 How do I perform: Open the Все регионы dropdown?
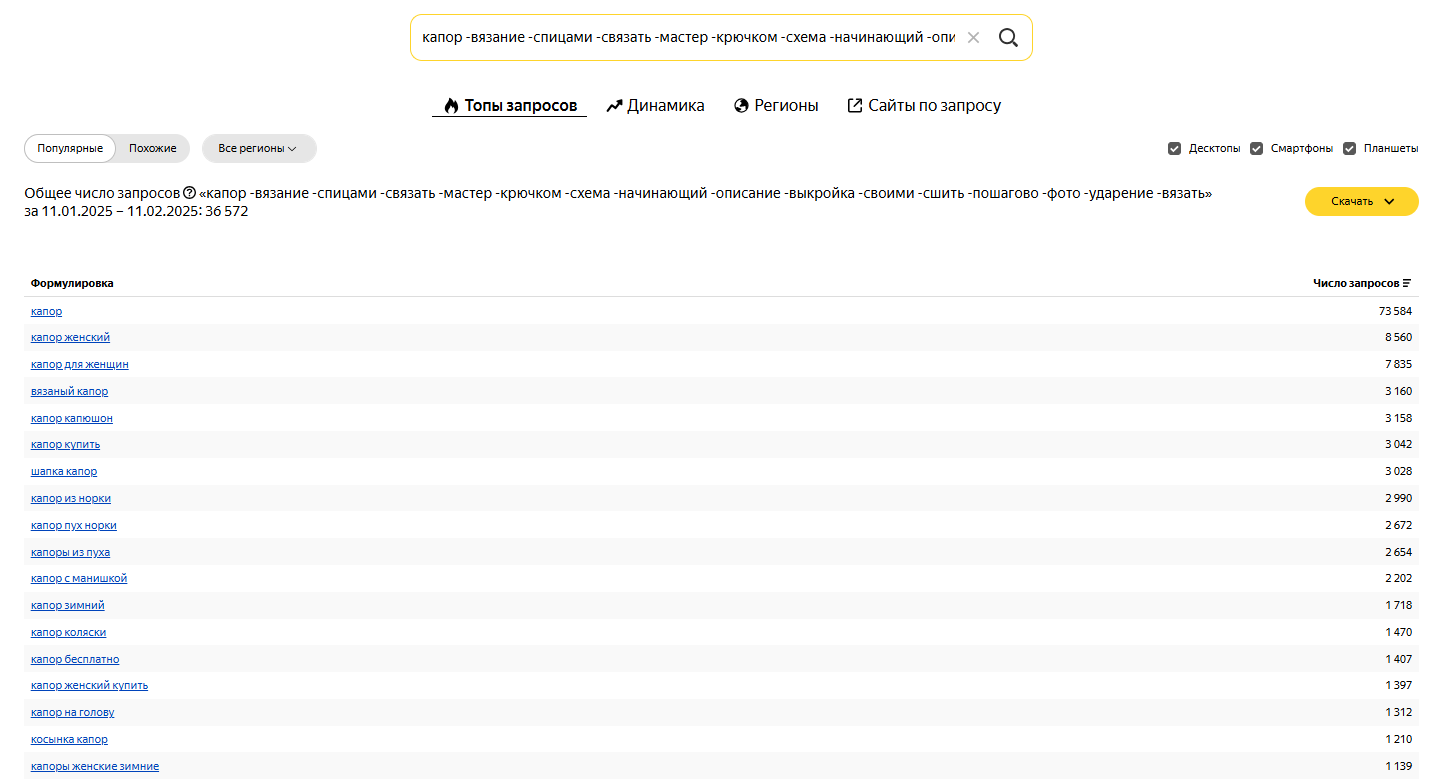click(x=258, y=148)
